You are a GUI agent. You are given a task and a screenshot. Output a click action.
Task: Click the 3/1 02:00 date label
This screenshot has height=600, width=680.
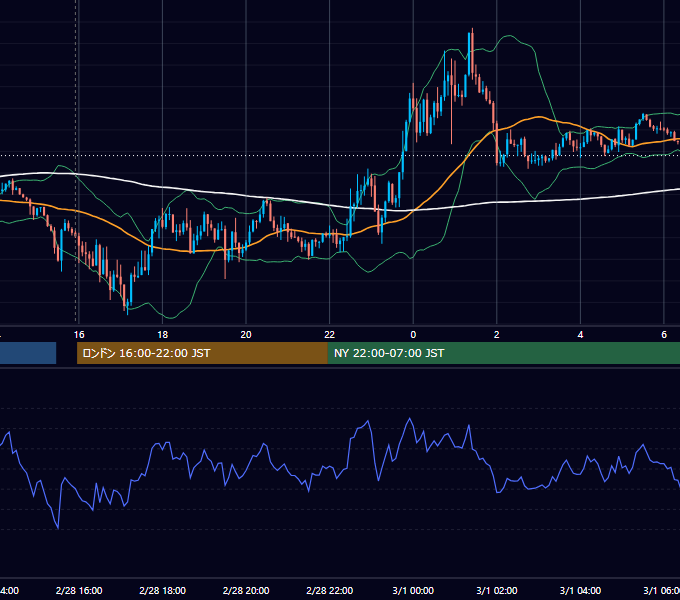pyautogui.click(x=497, y=590)
